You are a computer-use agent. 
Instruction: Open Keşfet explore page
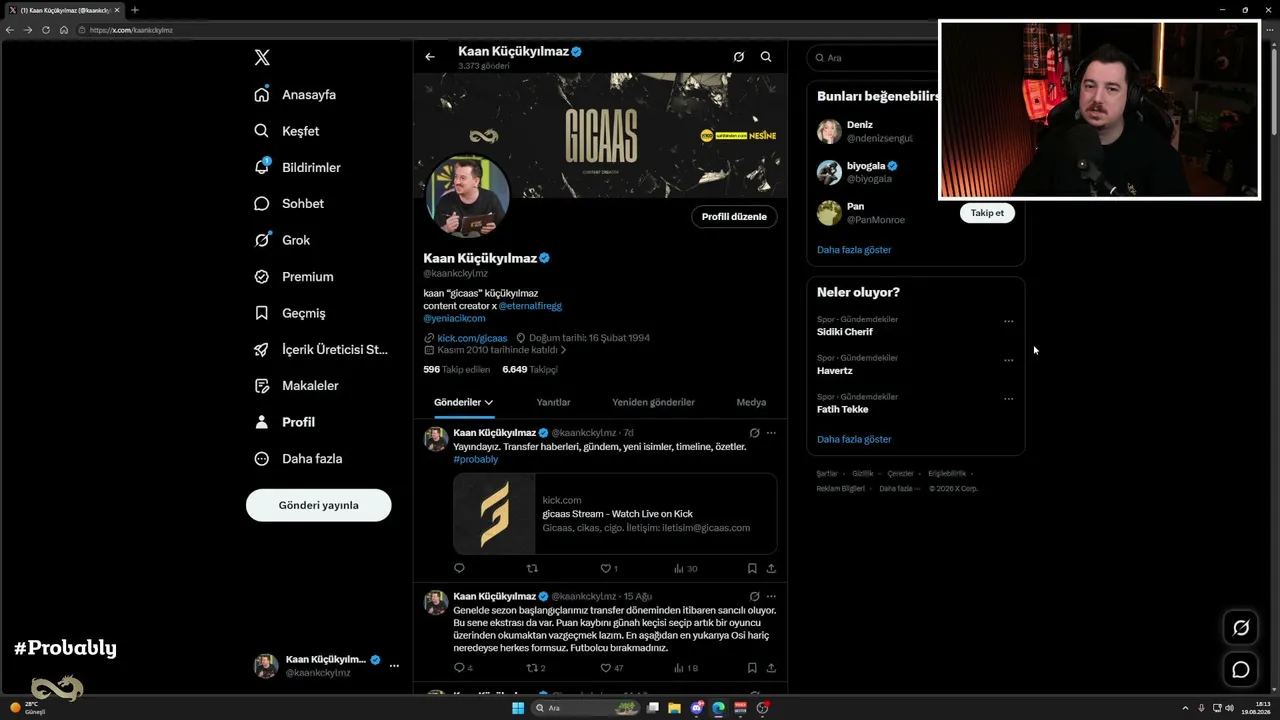287,131
